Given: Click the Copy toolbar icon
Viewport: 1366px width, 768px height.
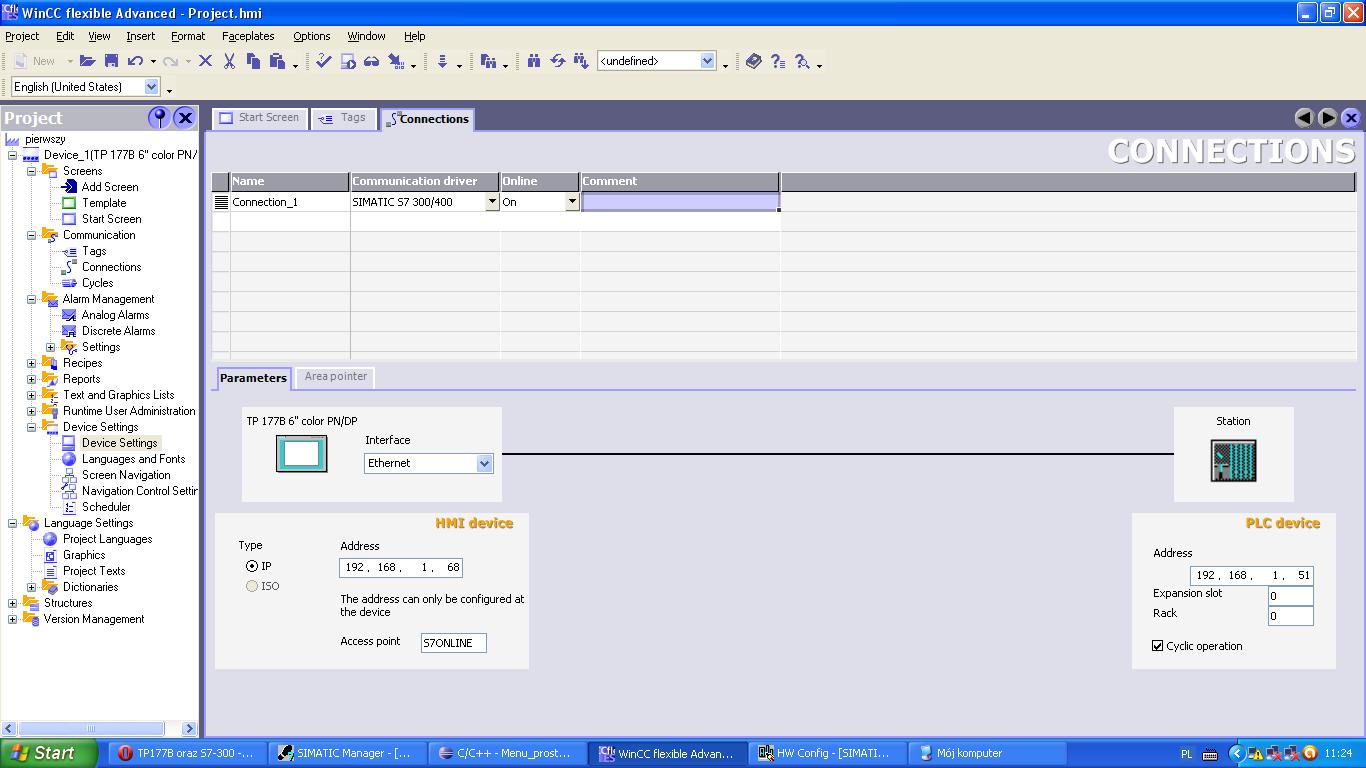Looking at the screenshot, I should [253, 61].
